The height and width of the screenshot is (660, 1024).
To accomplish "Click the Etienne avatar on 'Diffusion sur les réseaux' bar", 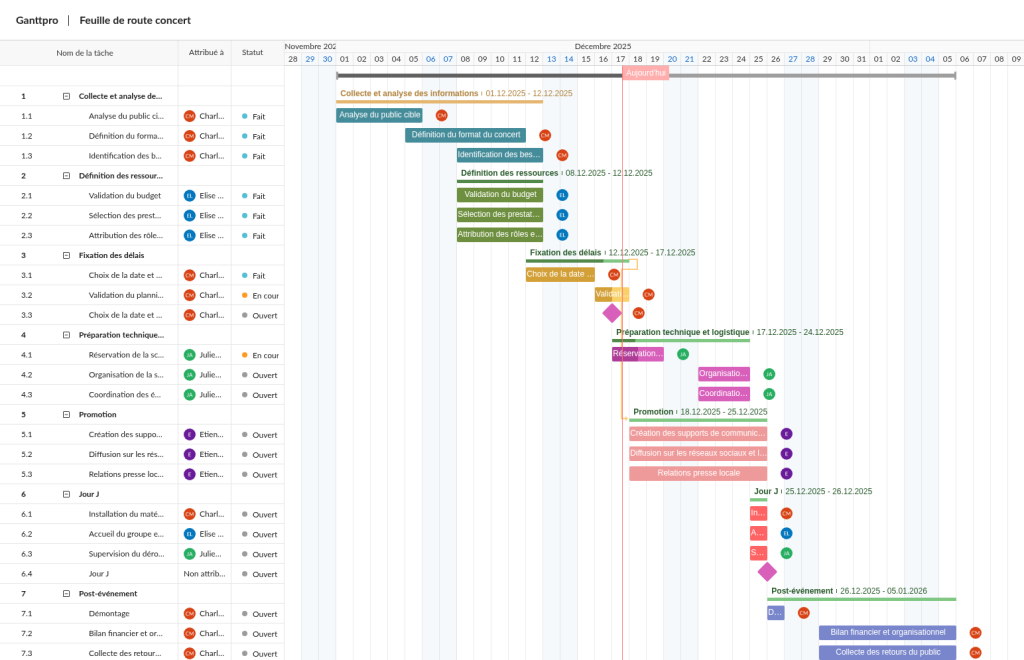I will click(786, 453).
